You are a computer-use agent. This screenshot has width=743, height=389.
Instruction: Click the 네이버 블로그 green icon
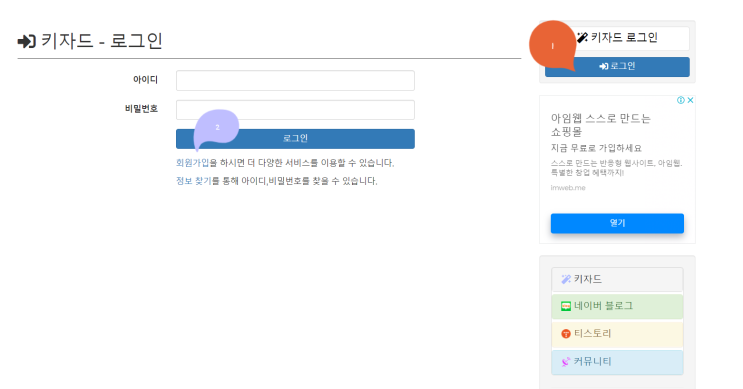566,307
